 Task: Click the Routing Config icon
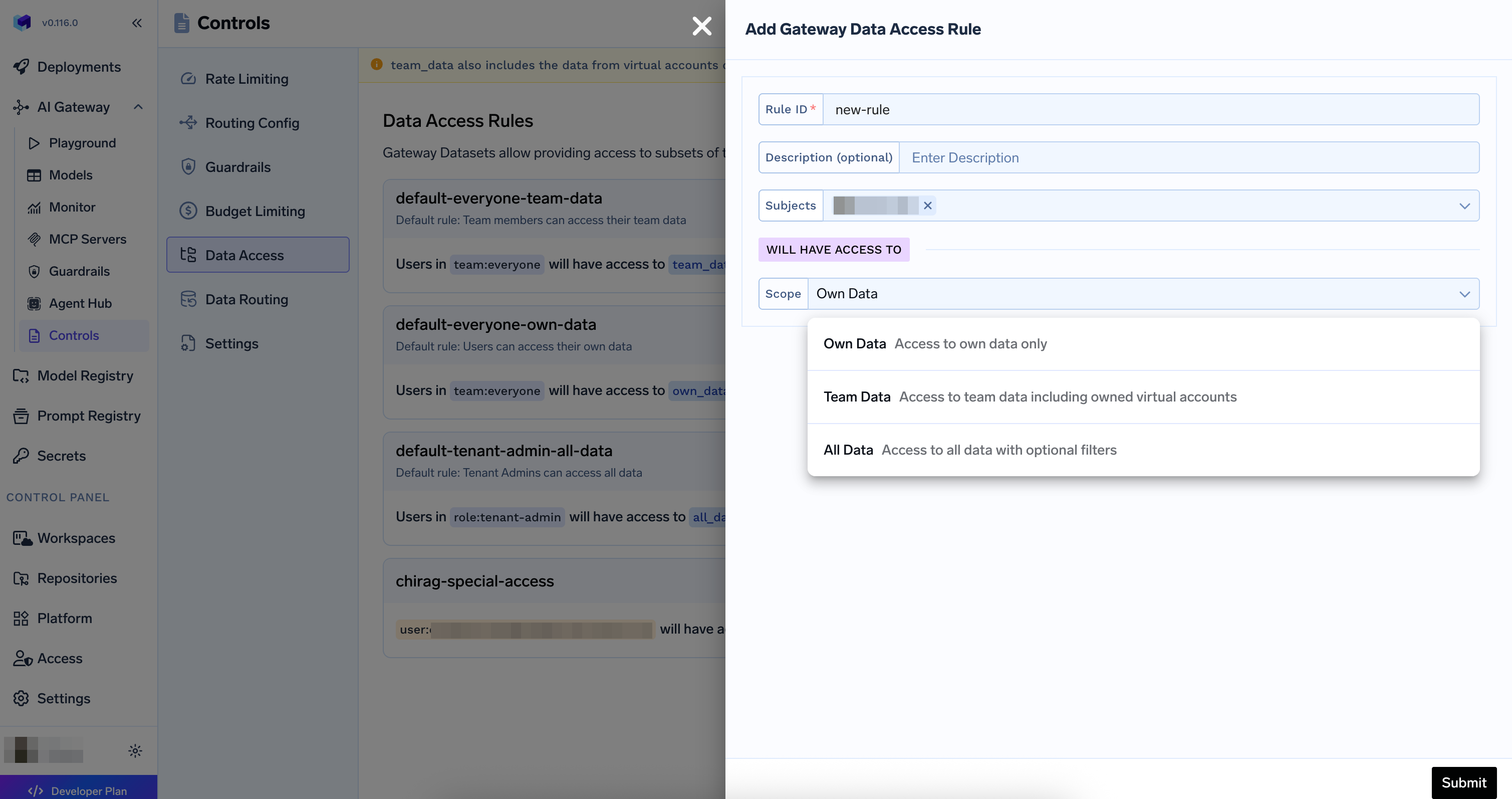pos(188,123)
